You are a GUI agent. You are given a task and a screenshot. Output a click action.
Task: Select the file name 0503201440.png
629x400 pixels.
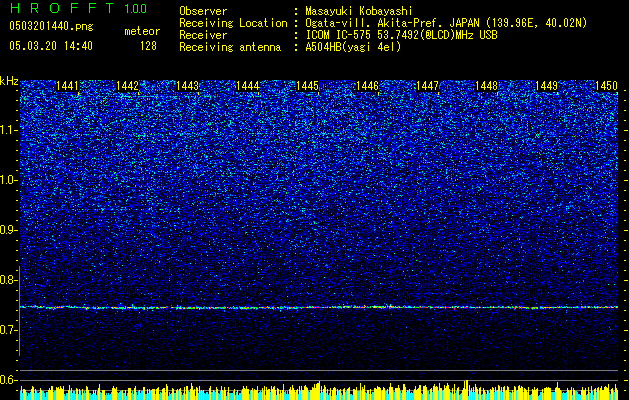(51, 27)
